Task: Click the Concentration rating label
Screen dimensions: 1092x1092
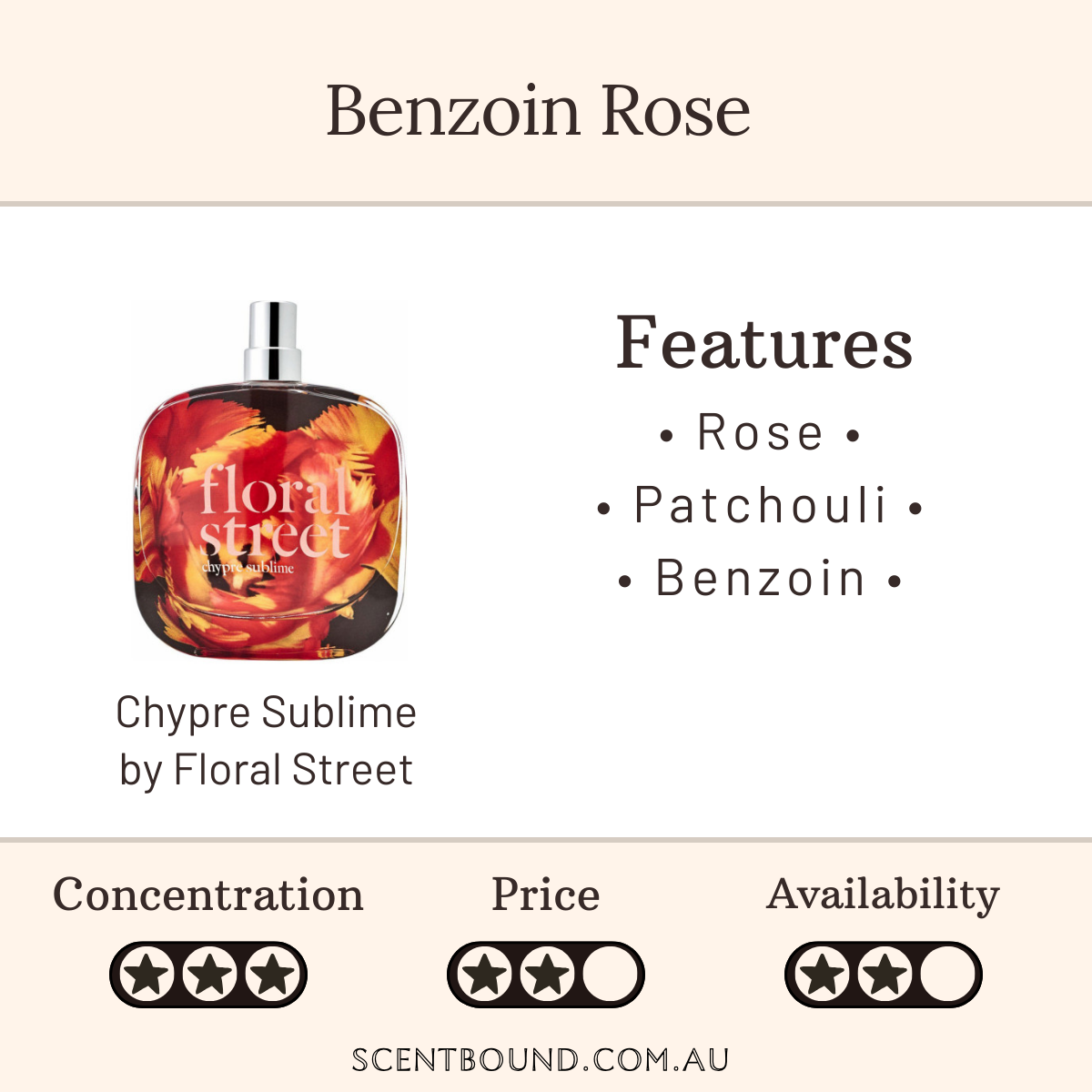Action: point(208,895)
